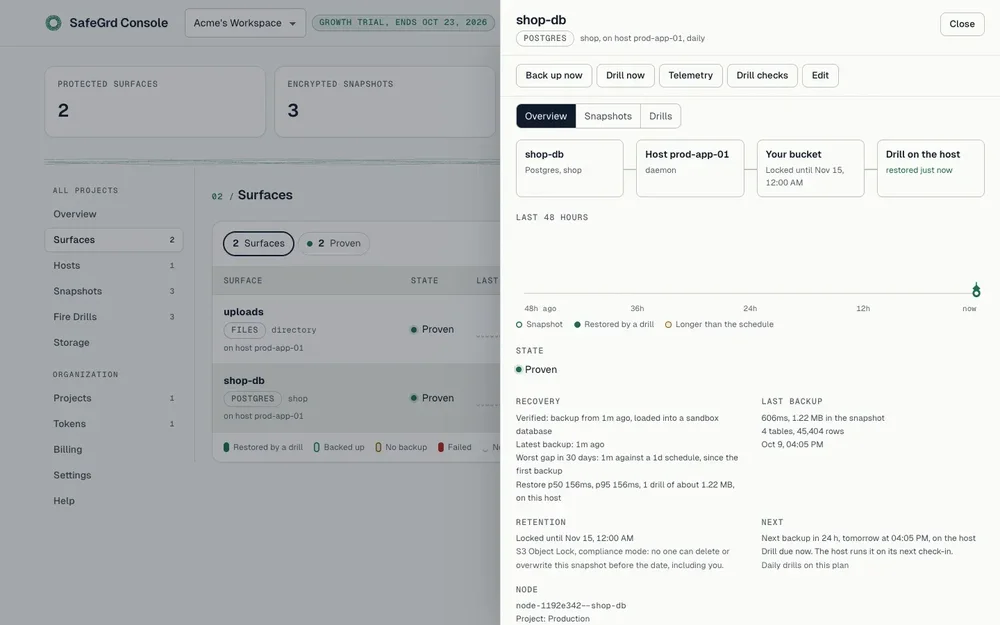Click the SafeGrd Console logo icon
The image size is (1000, 625).
coord(53,23)
